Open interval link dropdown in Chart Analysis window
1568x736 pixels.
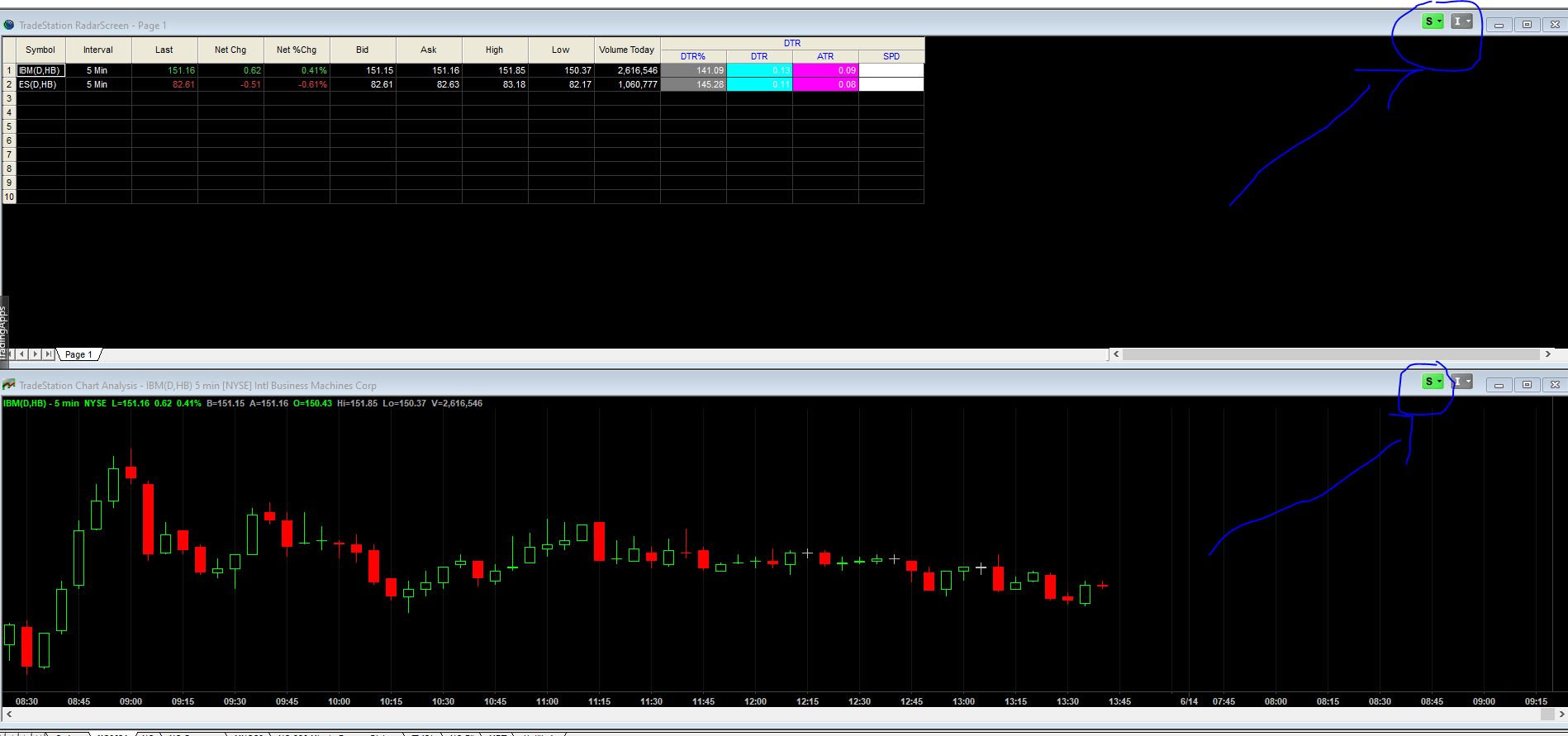click(x=1461, y=382)
